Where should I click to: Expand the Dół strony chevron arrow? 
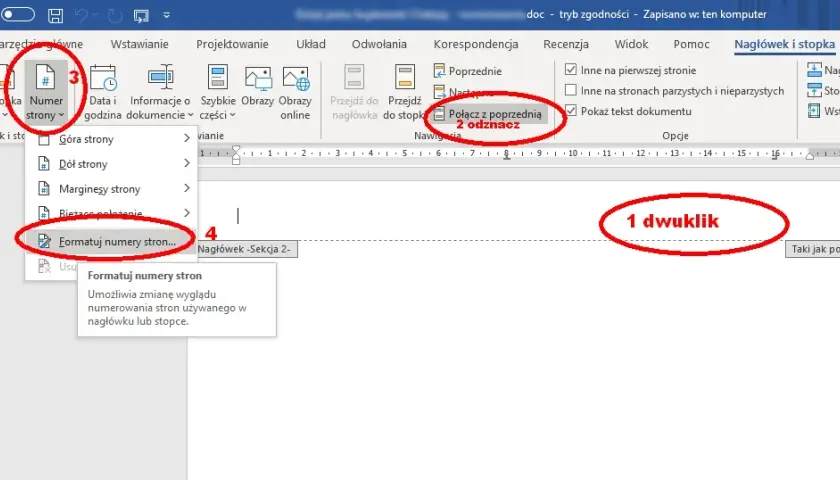coord(186,163)
